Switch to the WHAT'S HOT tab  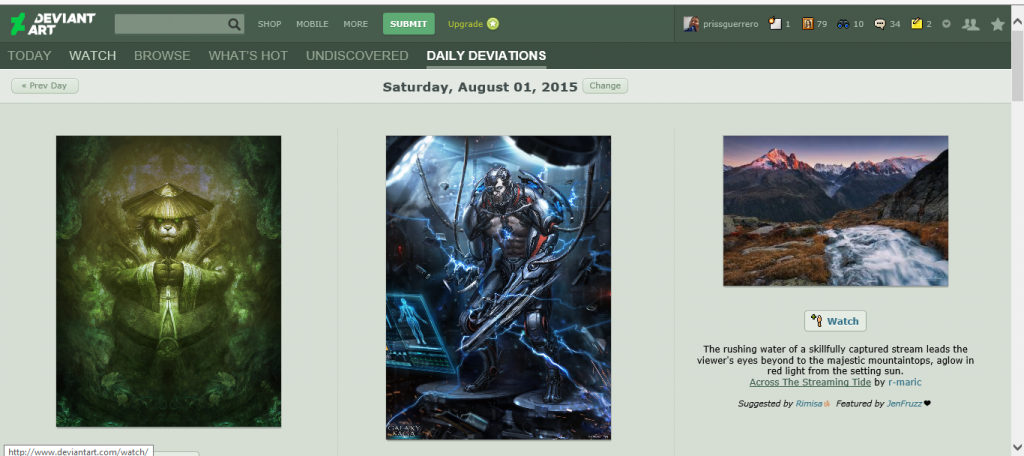248,56
